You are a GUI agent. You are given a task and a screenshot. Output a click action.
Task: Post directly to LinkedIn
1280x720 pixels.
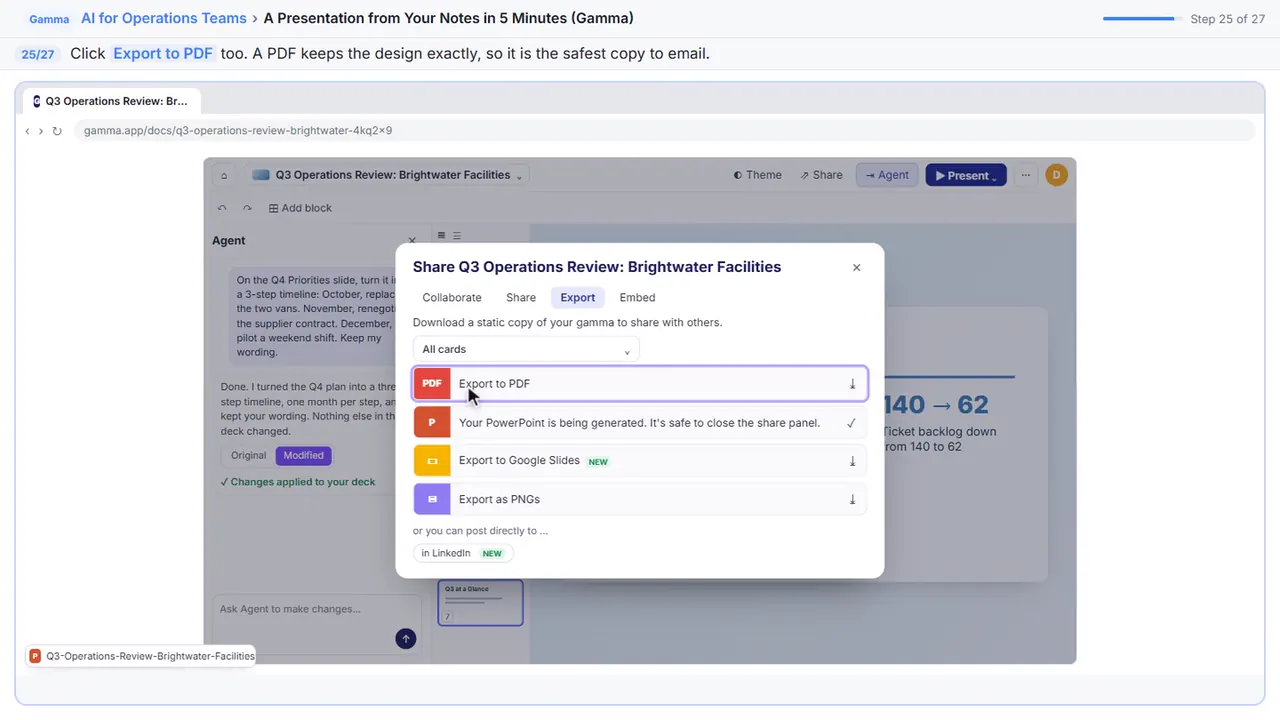[x=463, y=553]
